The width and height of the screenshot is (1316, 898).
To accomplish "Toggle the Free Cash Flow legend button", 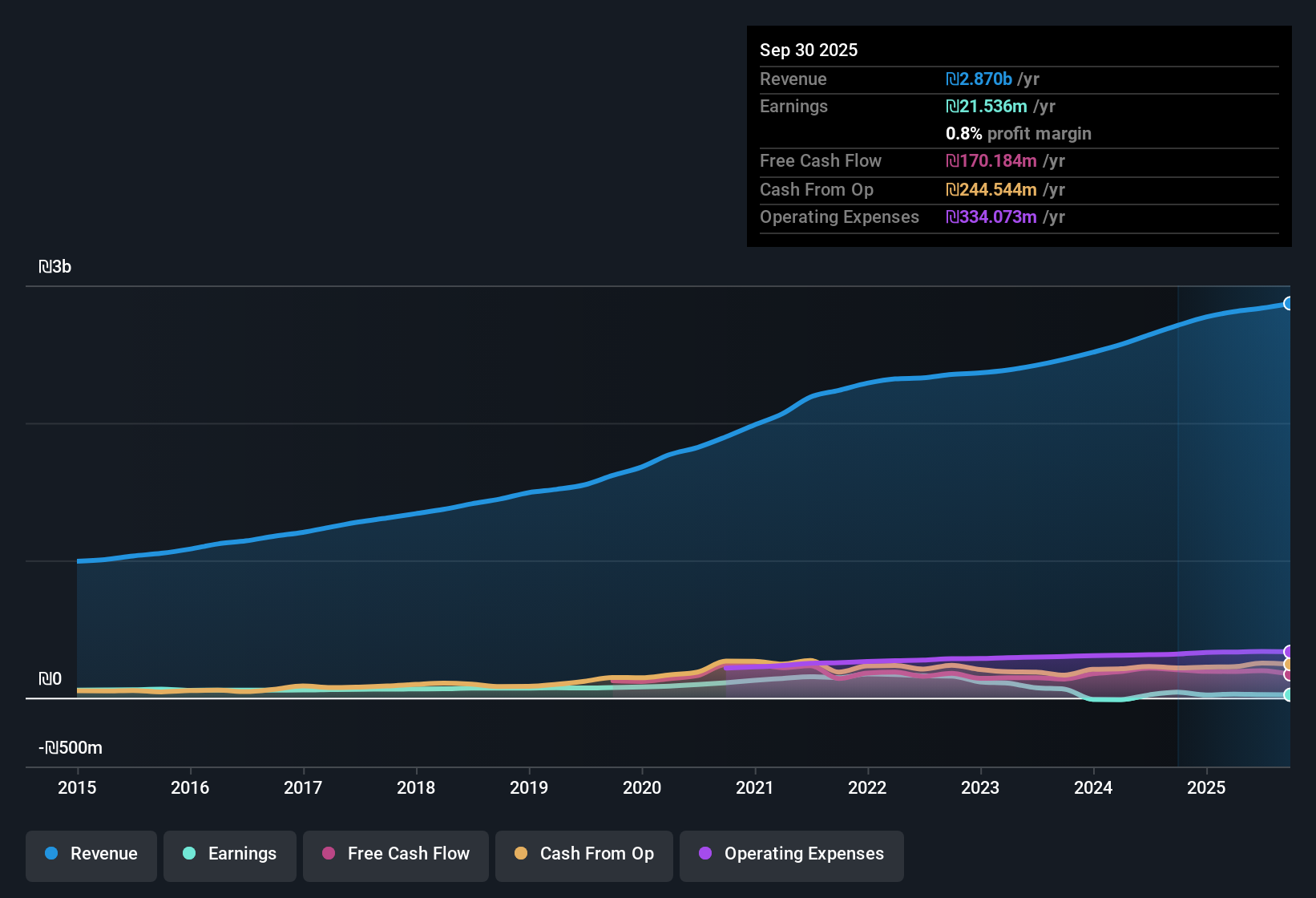I will click(396, 856).
